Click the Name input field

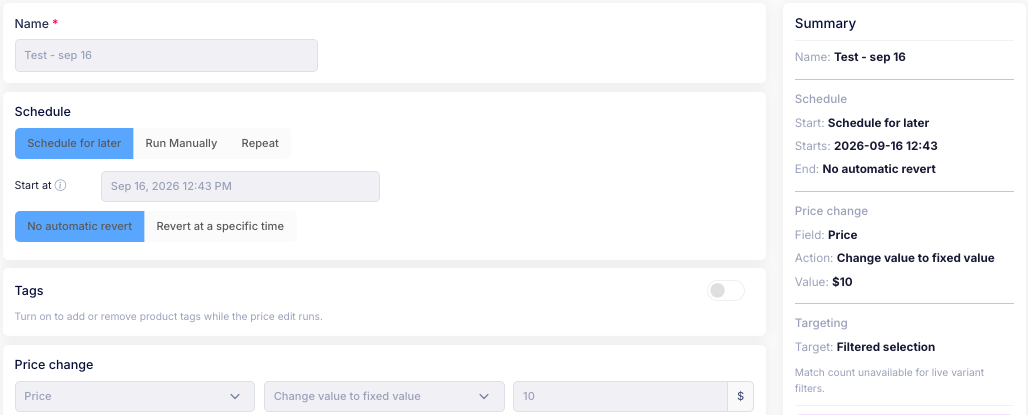(x=167, y=56)
